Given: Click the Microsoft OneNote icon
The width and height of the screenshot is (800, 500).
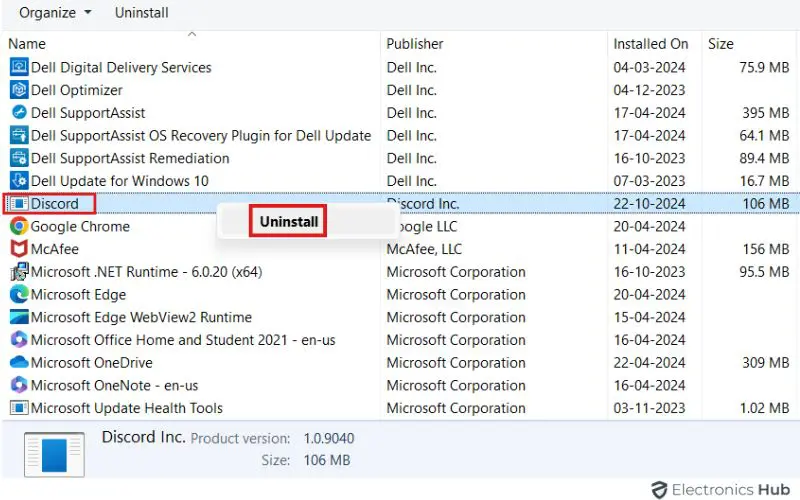Looking at the screenshot, I should coord(19,385).
